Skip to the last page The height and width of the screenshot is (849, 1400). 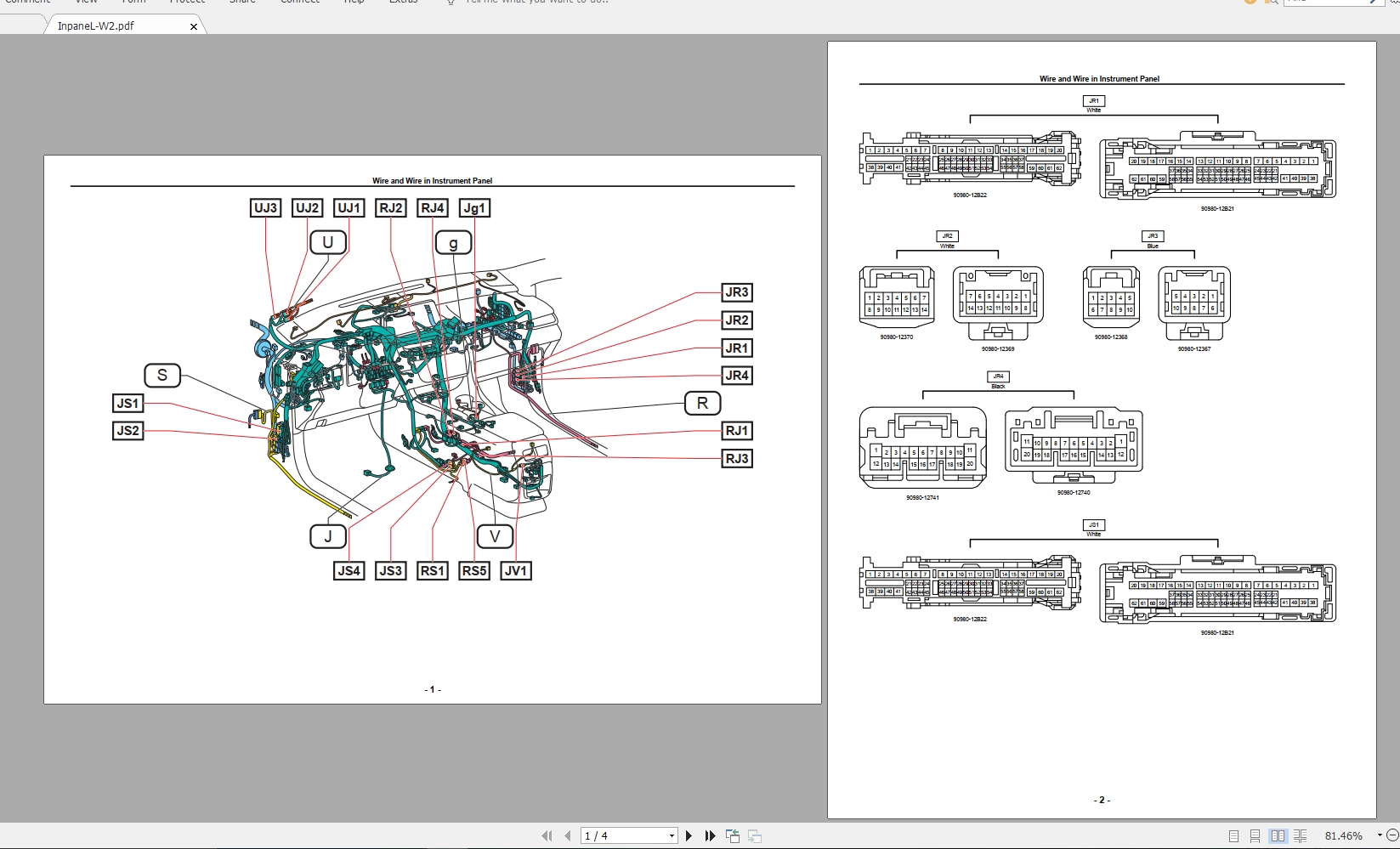[711, 835]
